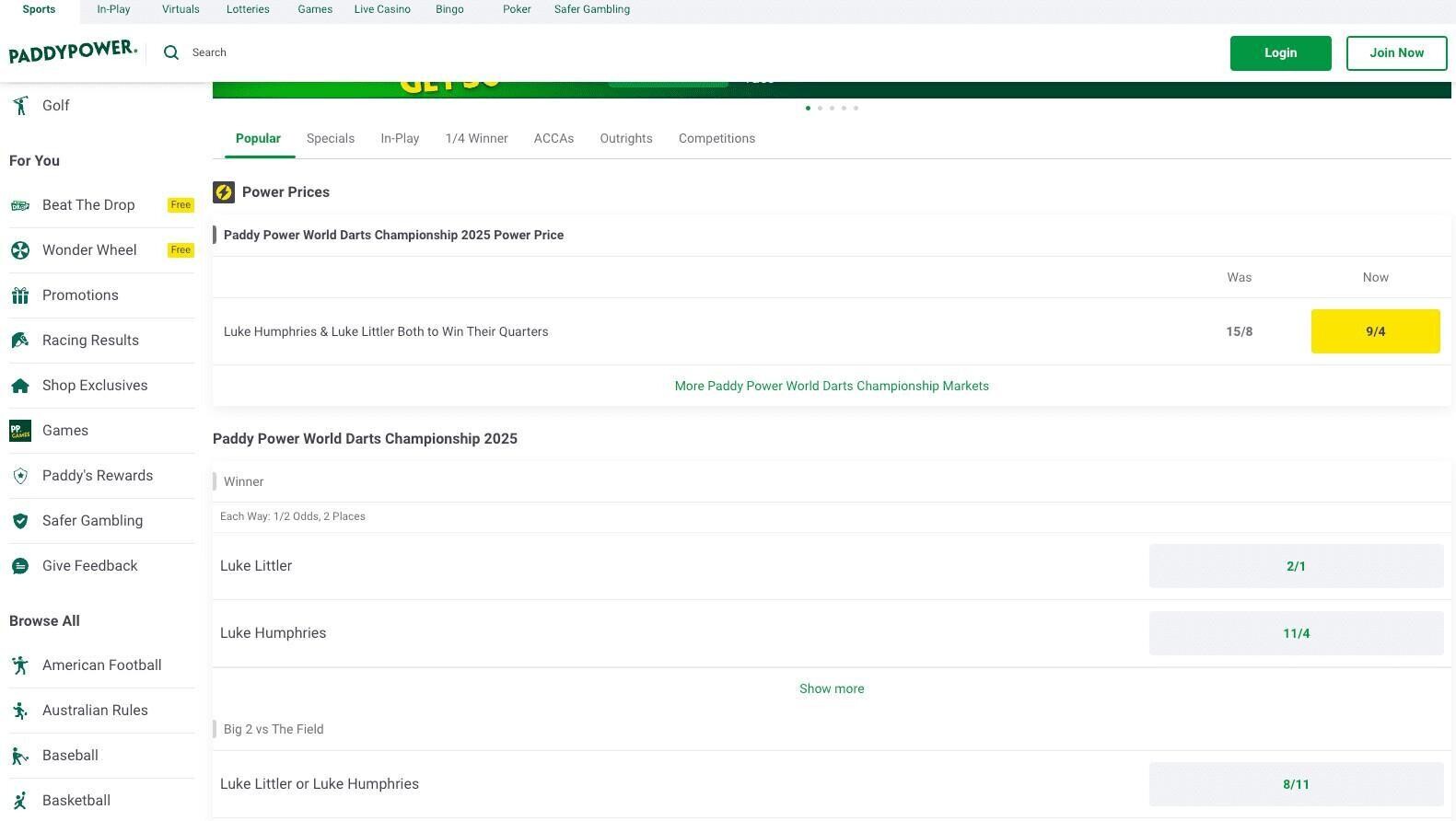Image resolution: width=1456 pixels, height=821 pixels.
Task: Click the Beat The Drop icon
Action: 20,205
